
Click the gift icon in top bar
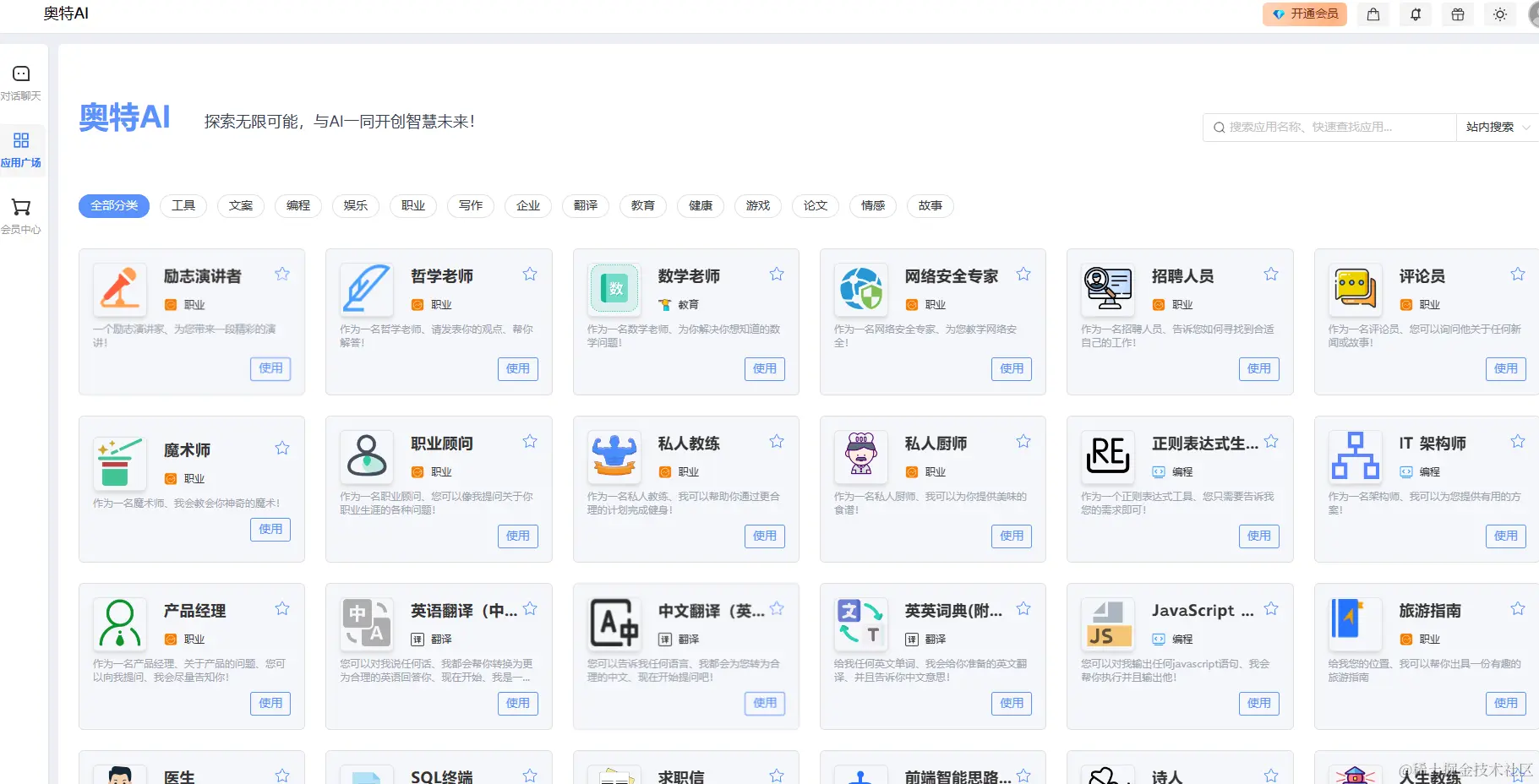pos(1458,14)
